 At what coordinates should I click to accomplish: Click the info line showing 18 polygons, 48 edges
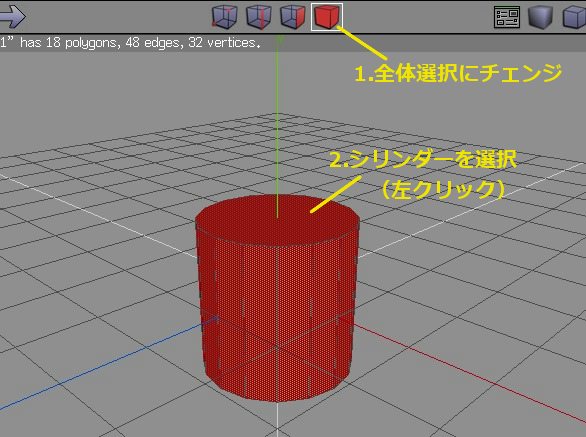[130, 43]
